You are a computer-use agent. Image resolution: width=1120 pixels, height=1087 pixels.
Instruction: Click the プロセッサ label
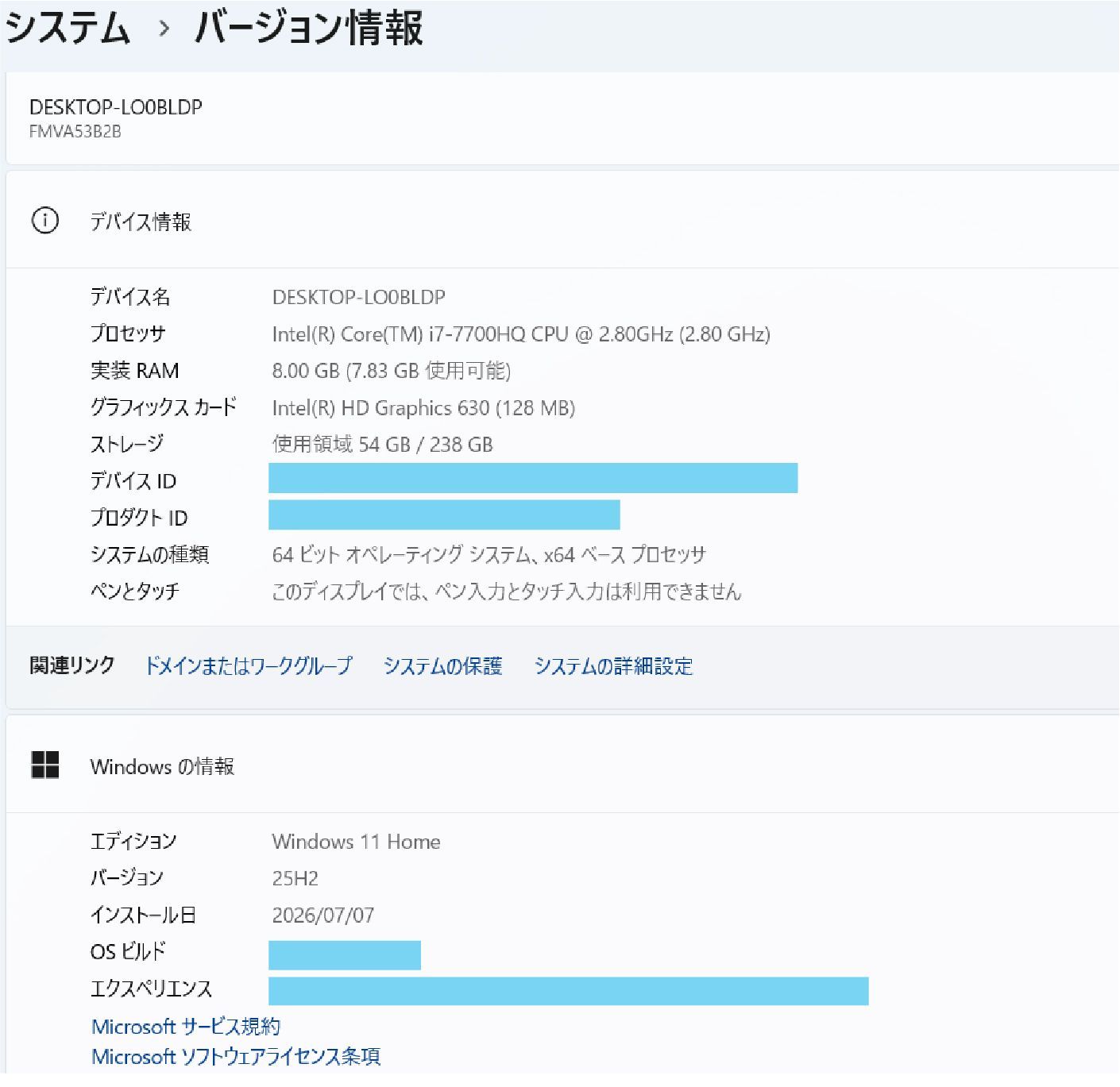(128, 334)
